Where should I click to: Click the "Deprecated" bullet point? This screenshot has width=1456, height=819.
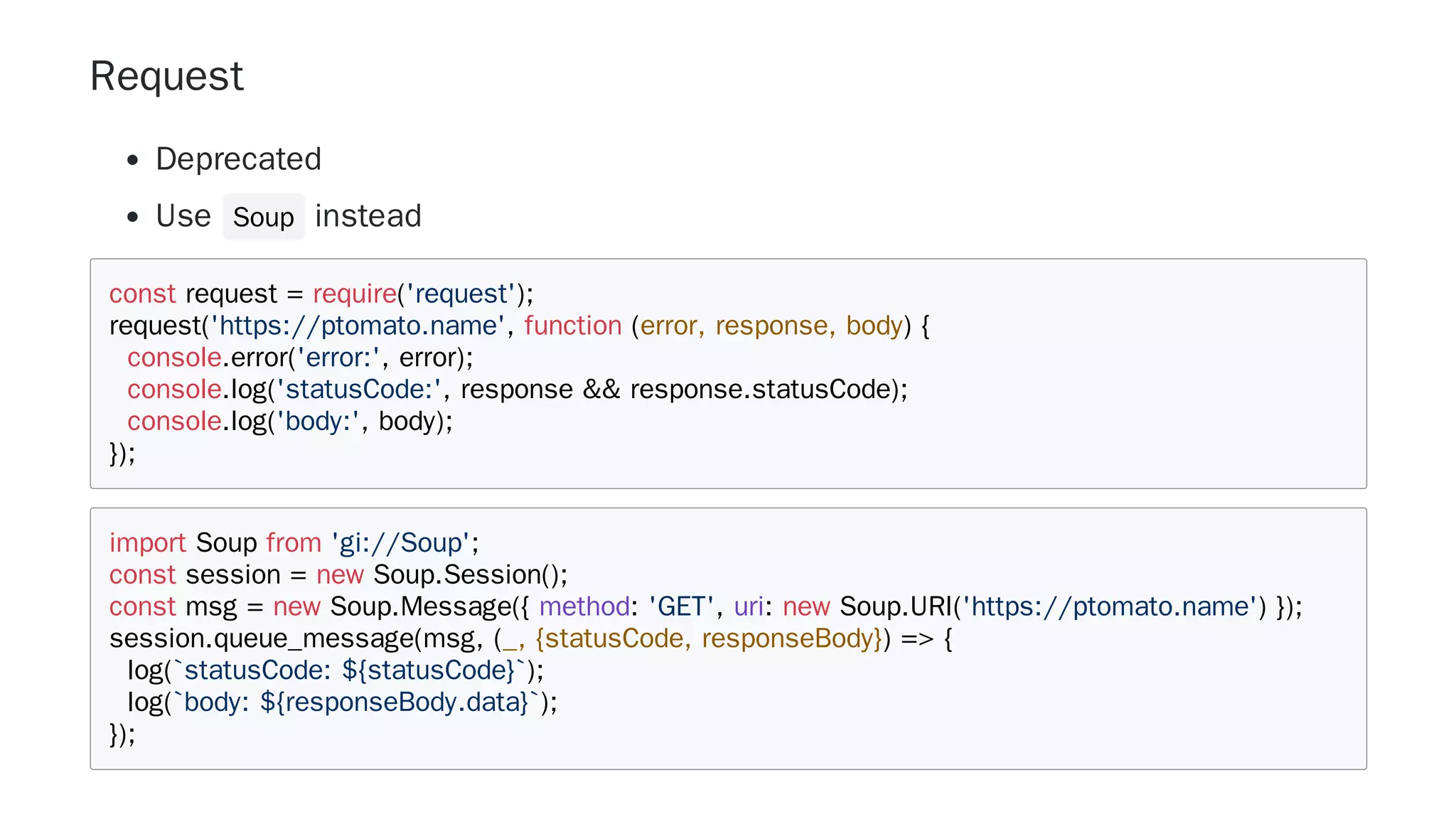238,159
